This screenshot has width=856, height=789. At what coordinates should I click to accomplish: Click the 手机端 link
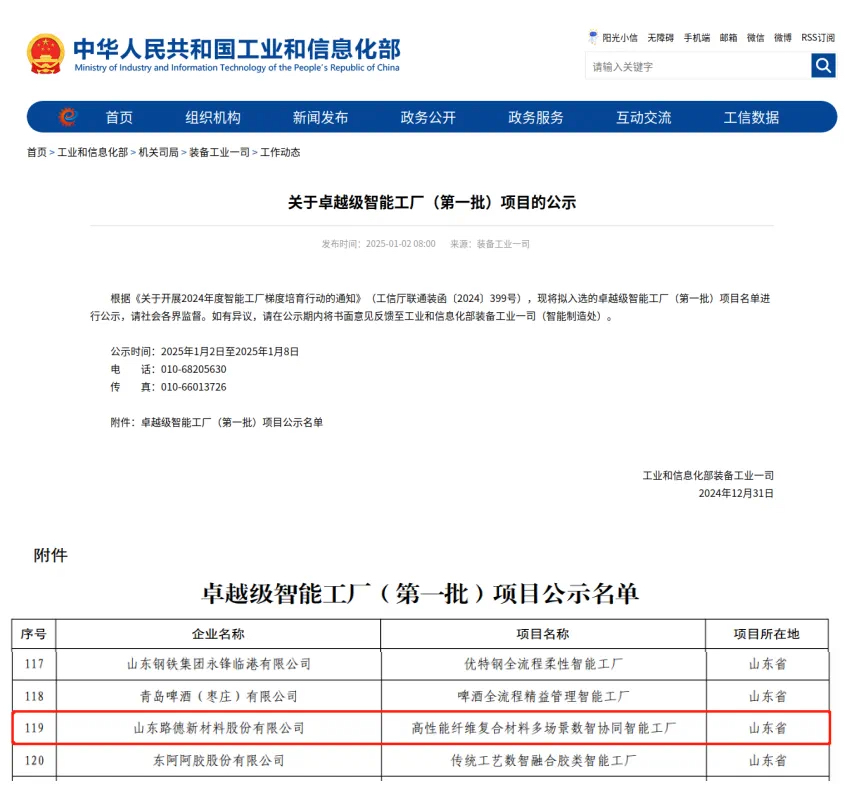[697, 38]
